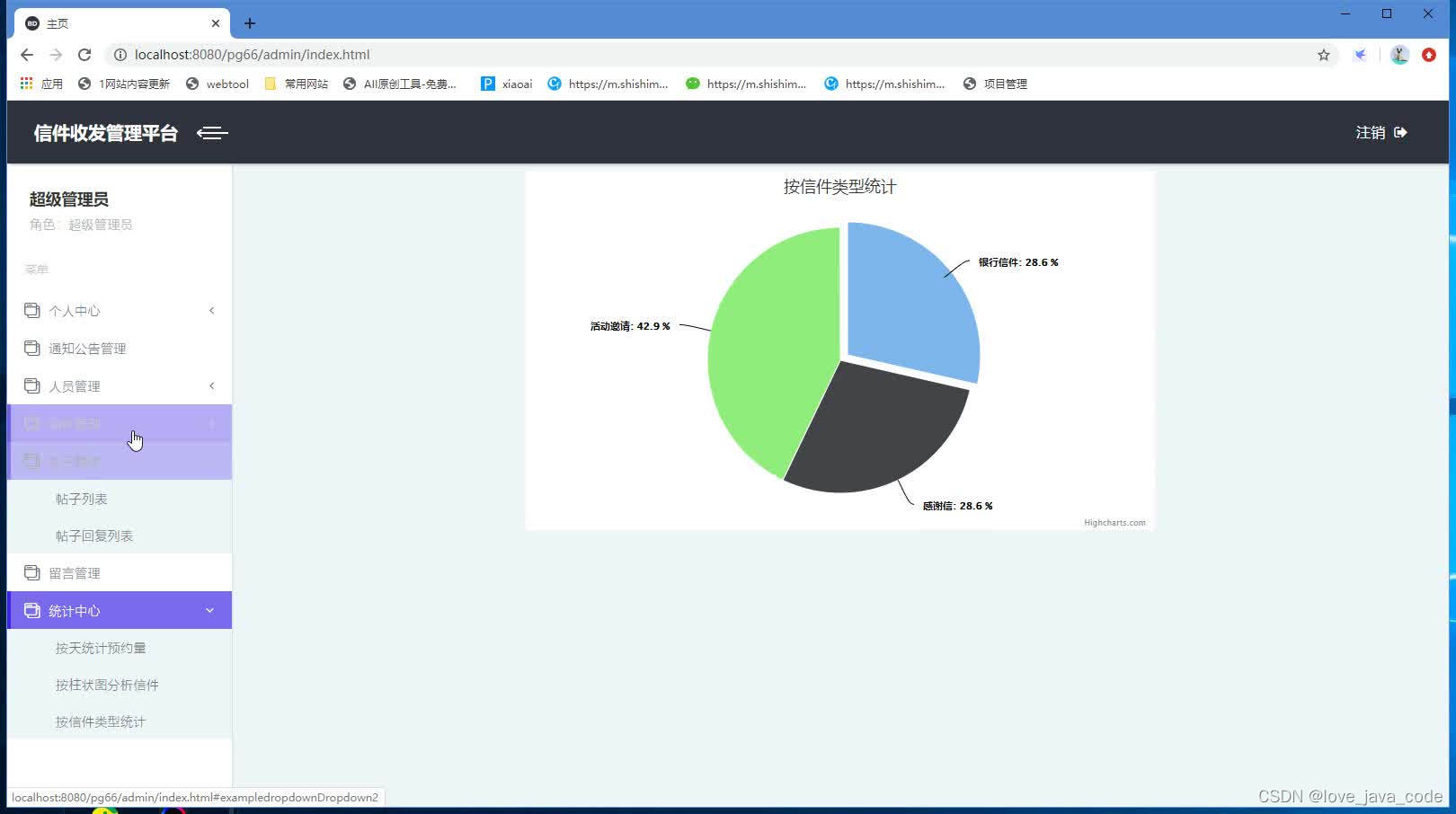Click the 超级管理员 user name

[69, 199]
